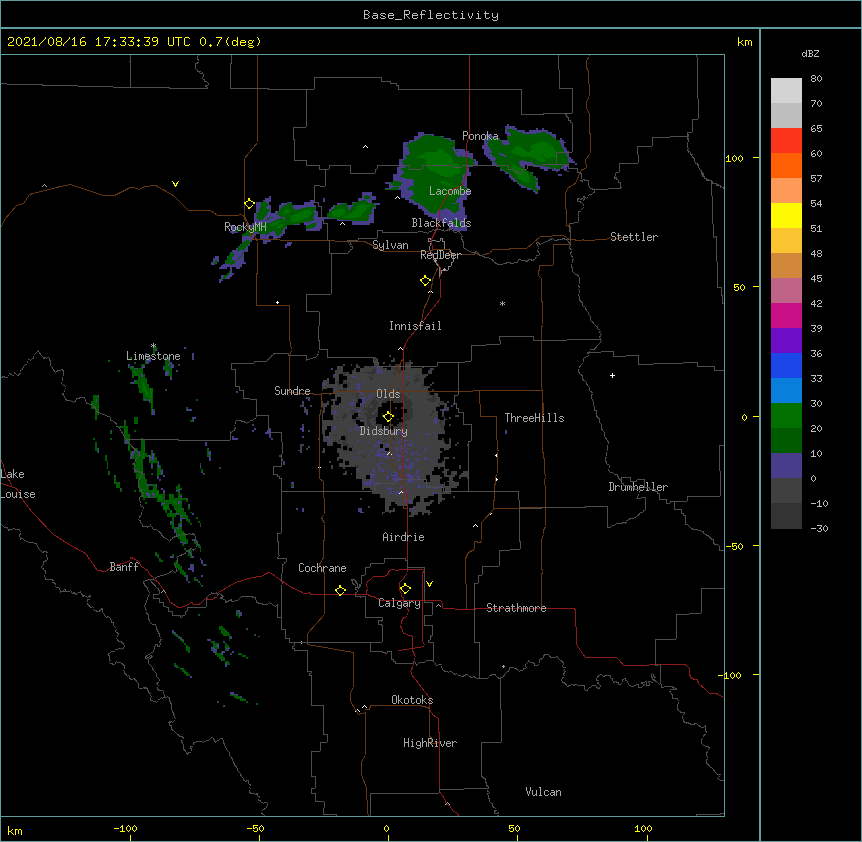
Task: Click the Ponoka city label
Action: click(480, 136)
